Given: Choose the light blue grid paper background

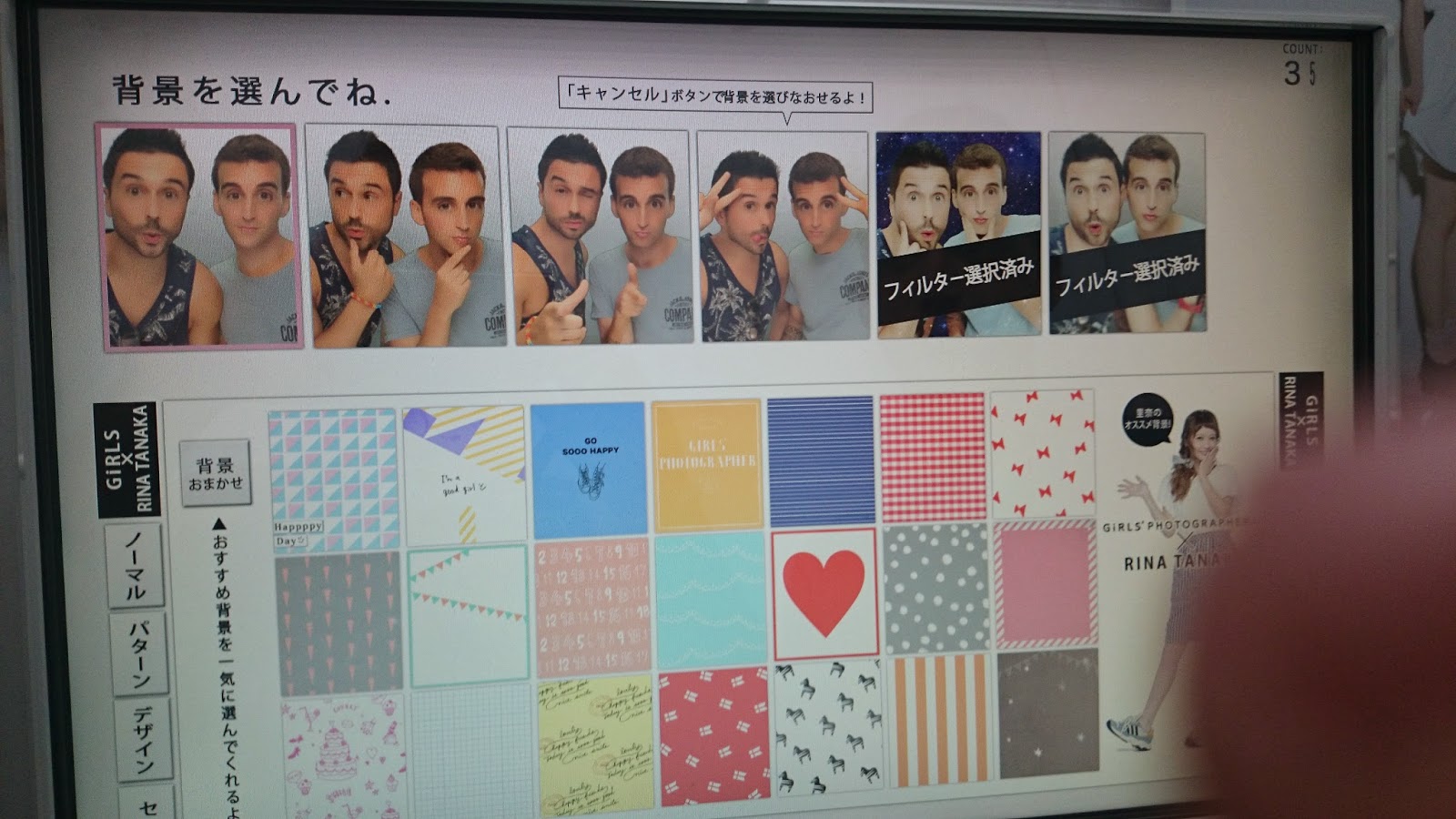Looking at the screenshot, I should click(473, 752).
